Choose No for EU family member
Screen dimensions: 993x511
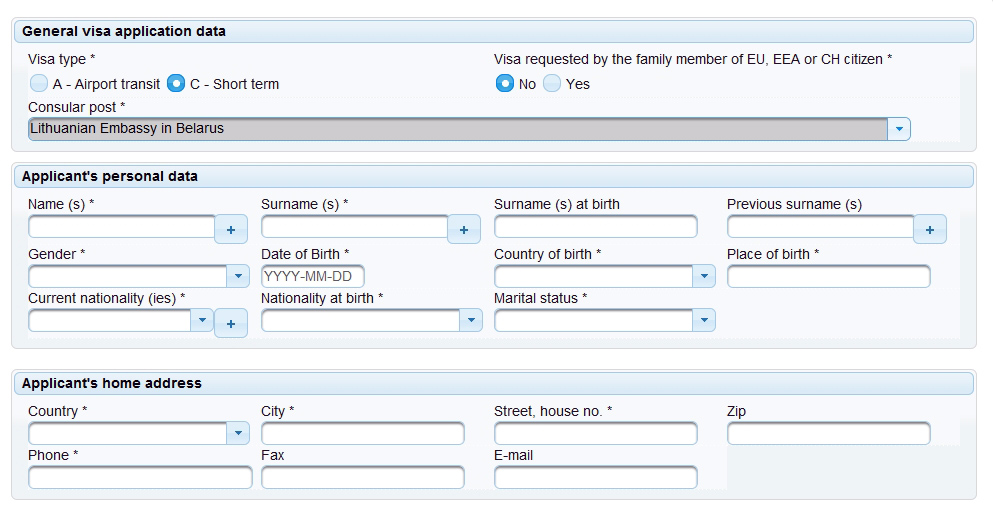pyautogui.click(x=505, y=84)
